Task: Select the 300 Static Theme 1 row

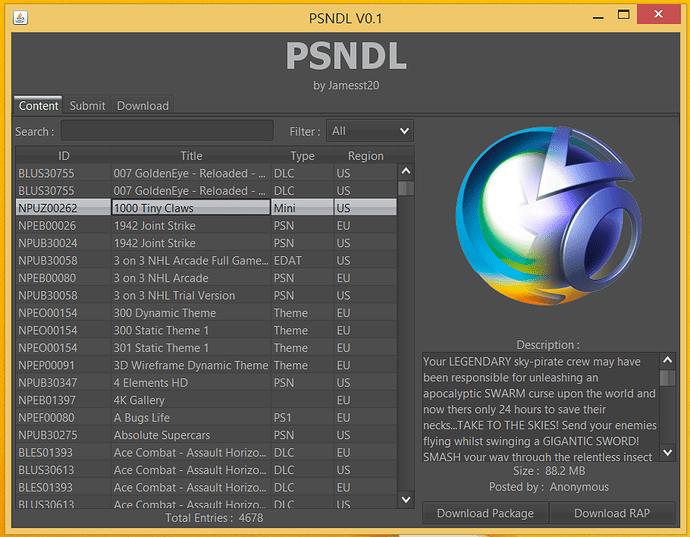Action: click(x=206, y=330)
